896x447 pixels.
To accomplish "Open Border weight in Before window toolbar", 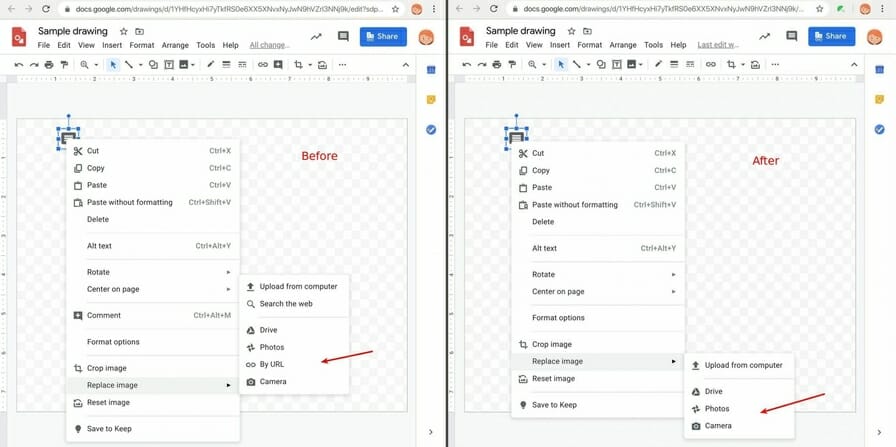I will tap(226, 65).
